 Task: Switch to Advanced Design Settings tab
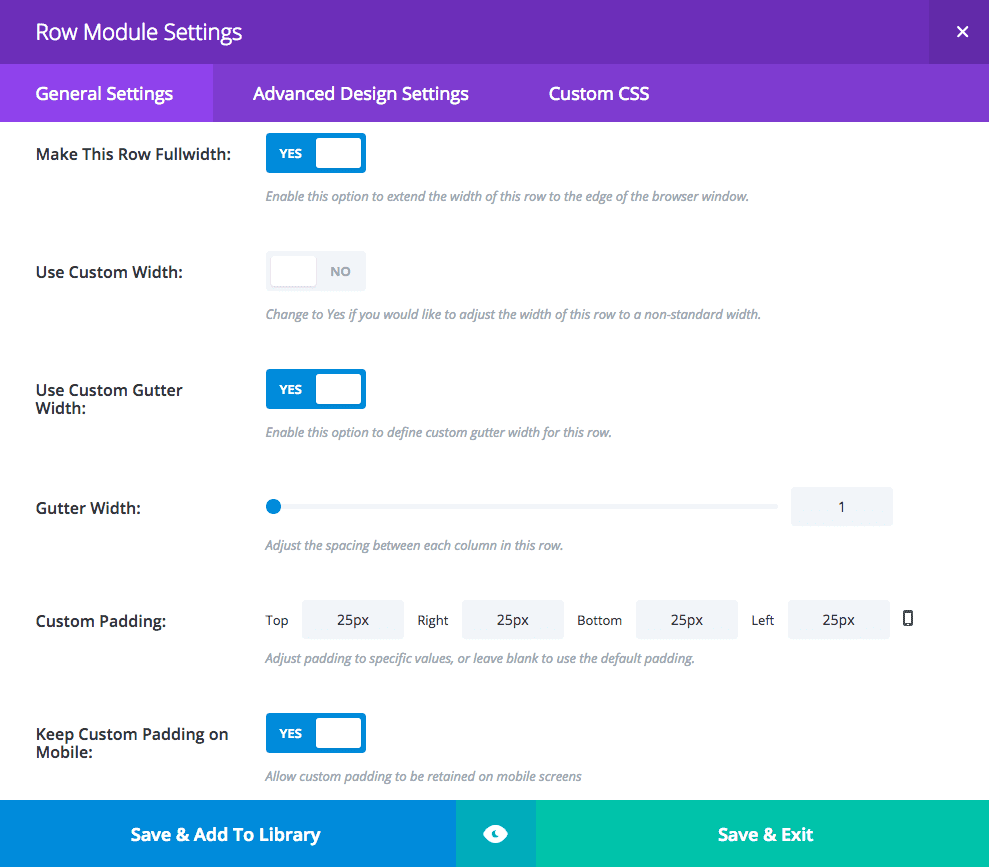361,94
